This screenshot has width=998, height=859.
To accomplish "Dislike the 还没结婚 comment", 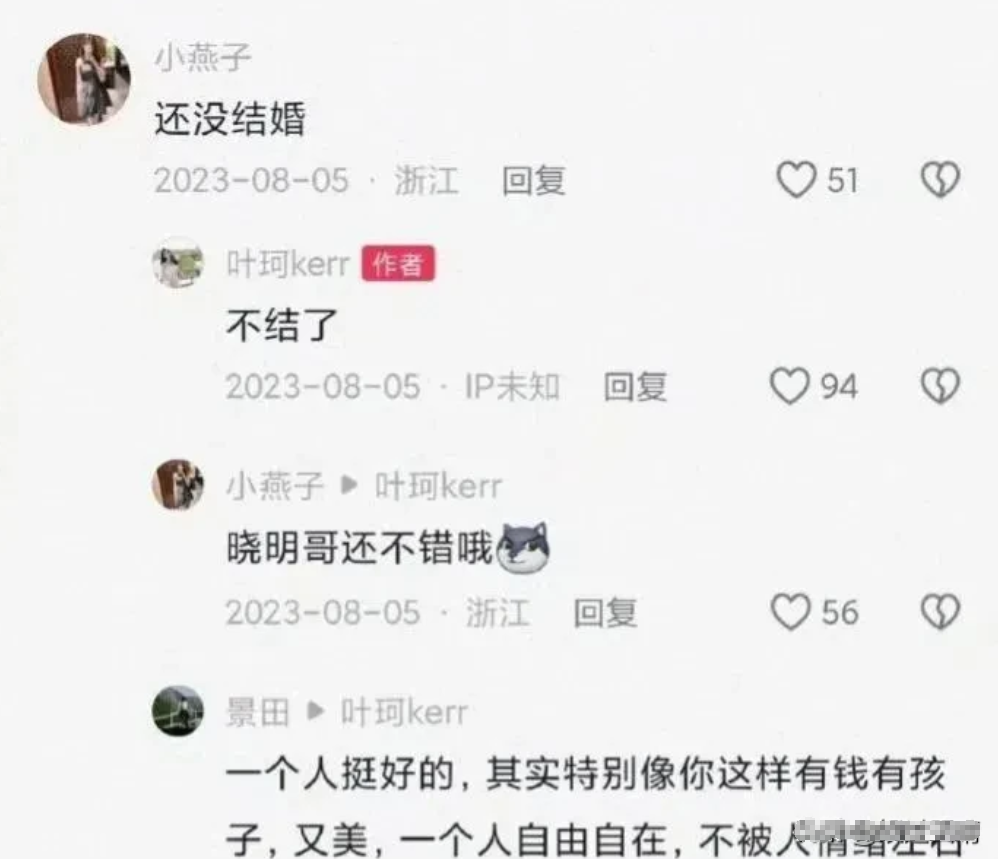I will [941, 179].
